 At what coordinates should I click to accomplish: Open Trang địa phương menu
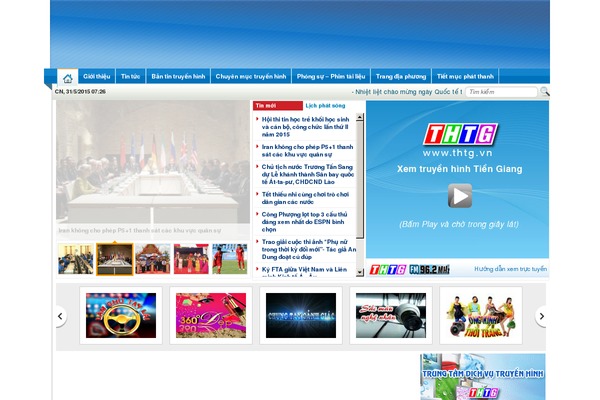401,76
